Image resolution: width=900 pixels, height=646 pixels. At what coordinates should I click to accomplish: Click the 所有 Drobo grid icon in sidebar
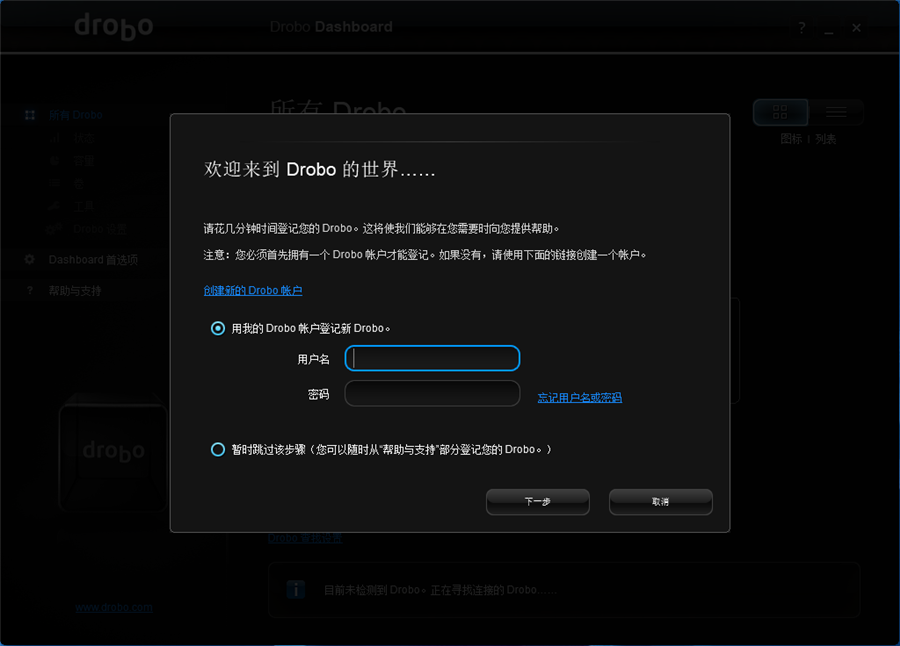pyautogui.click(x=30, y=115)
